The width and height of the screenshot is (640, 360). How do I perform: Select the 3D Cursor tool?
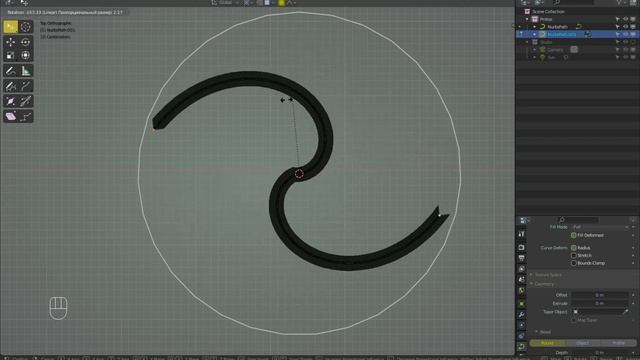point(26,27)
